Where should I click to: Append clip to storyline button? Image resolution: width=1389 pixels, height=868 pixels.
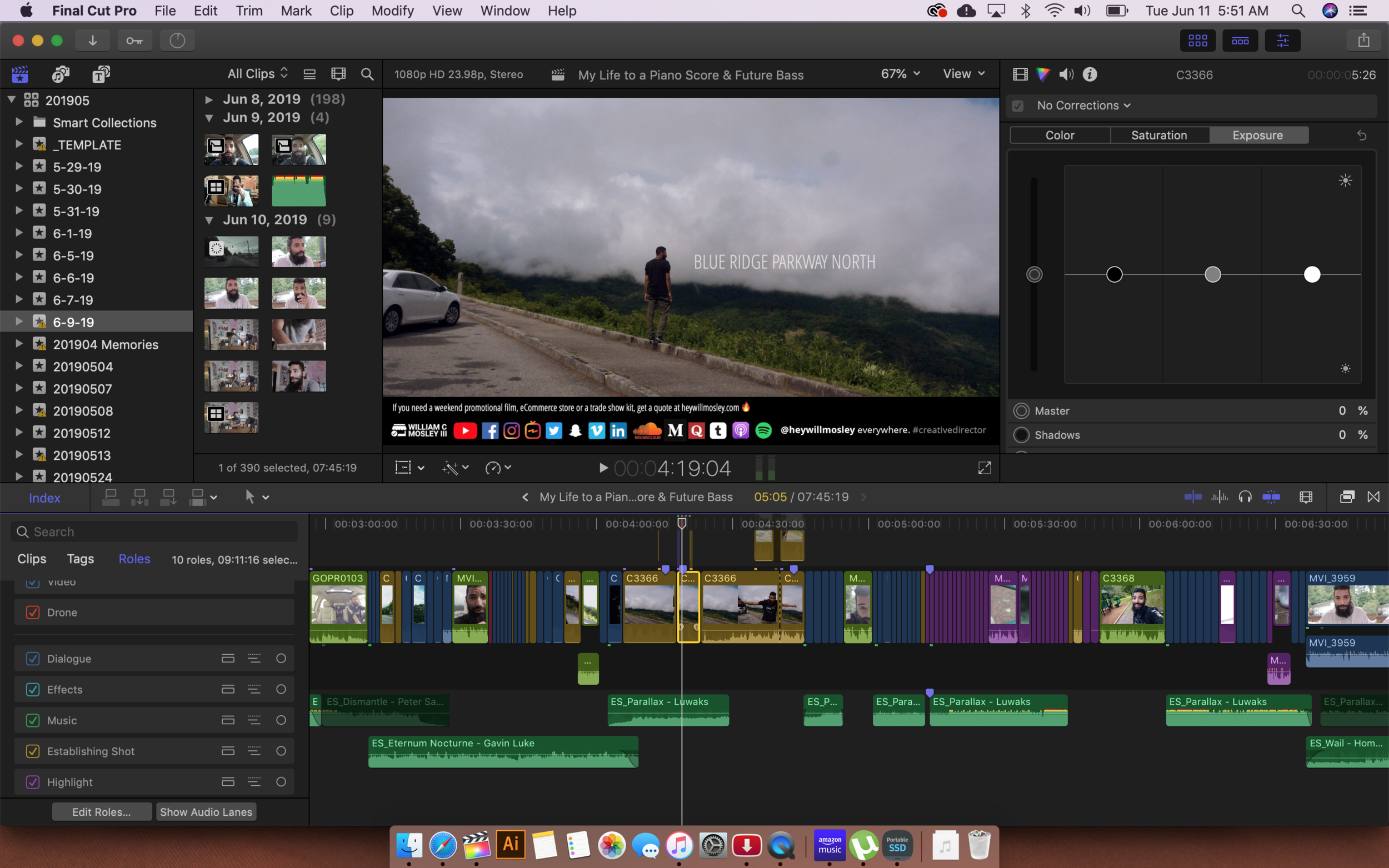click(168, 497)
